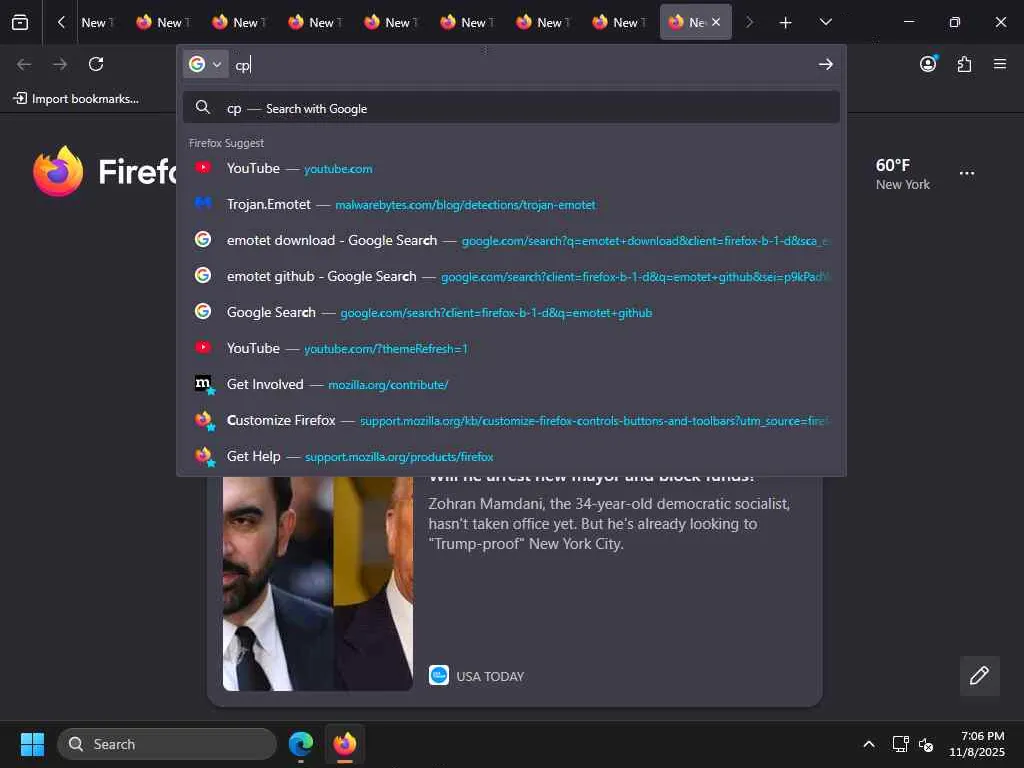Open the application hamburger menu
This screenshot has height=768, width=1024.
coord(1000,64)
